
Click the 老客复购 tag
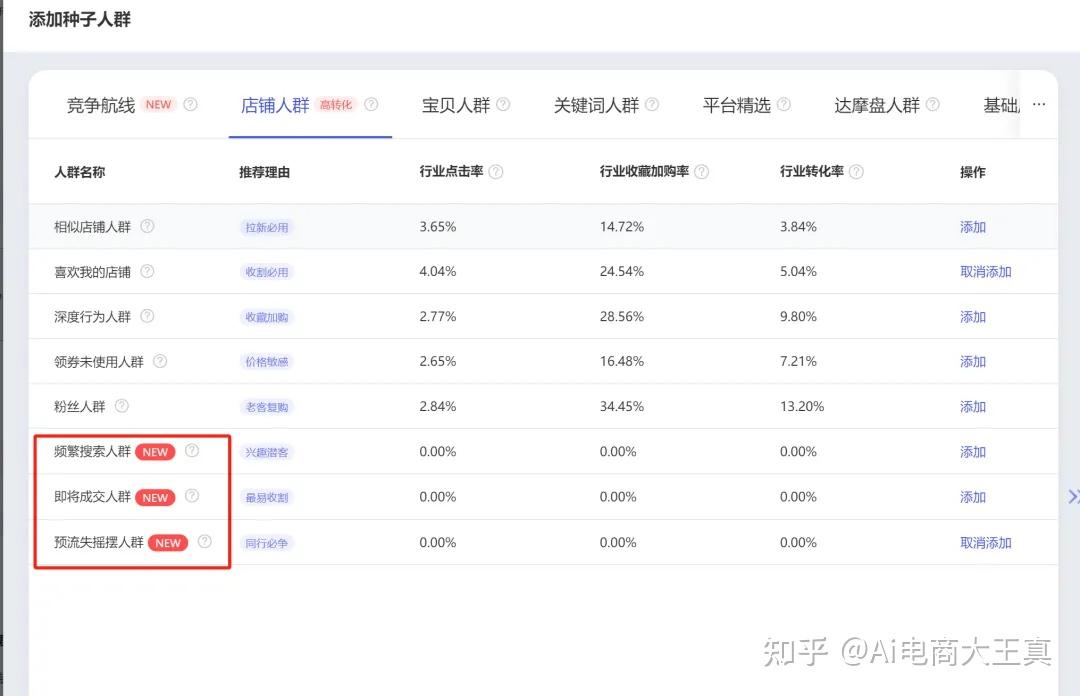point(267,407)
